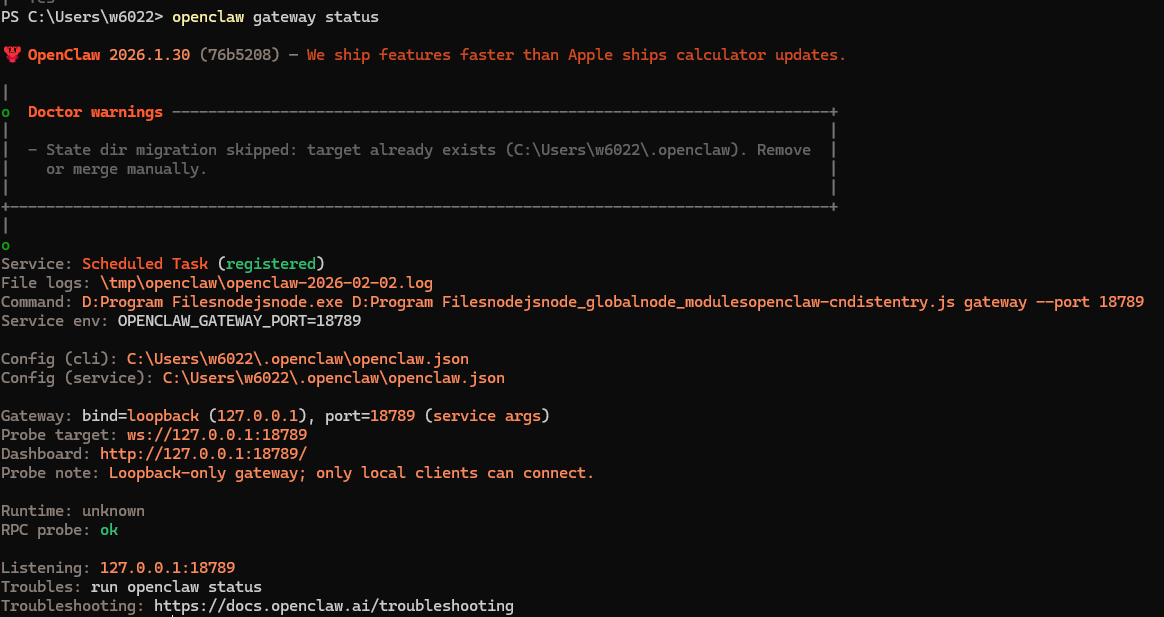Viewport: 1164px width, 617px height.
Task: Click the 'OpenClaw 2026.1.30' version text
Action: [109, 55]
